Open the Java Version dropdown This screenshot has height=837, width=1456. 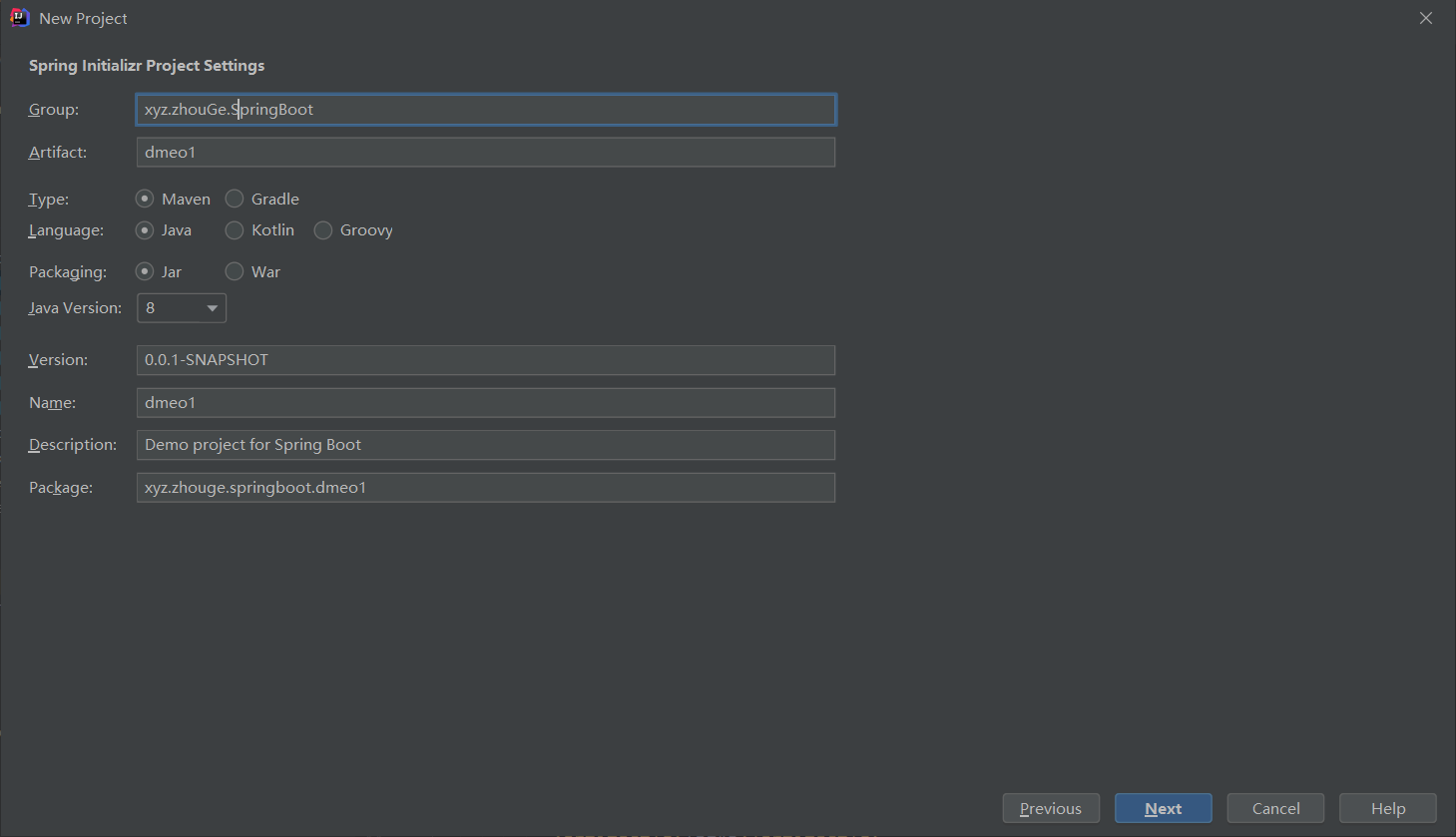click(182, 307)
